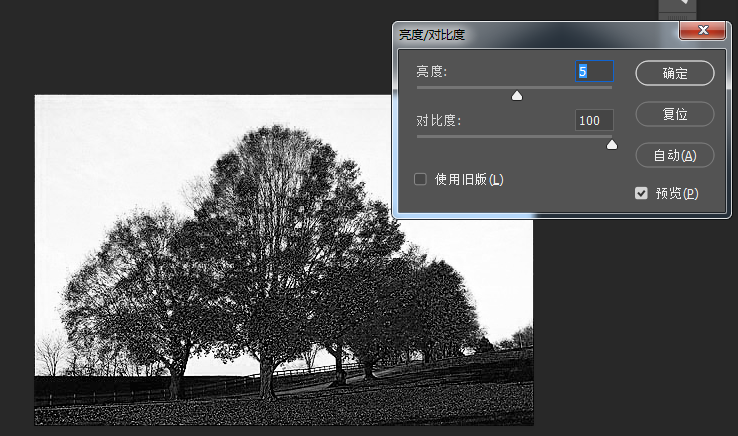
Task: Click the 自动(A) auto button
Action: pyautogui.click(x=675, y=155)
